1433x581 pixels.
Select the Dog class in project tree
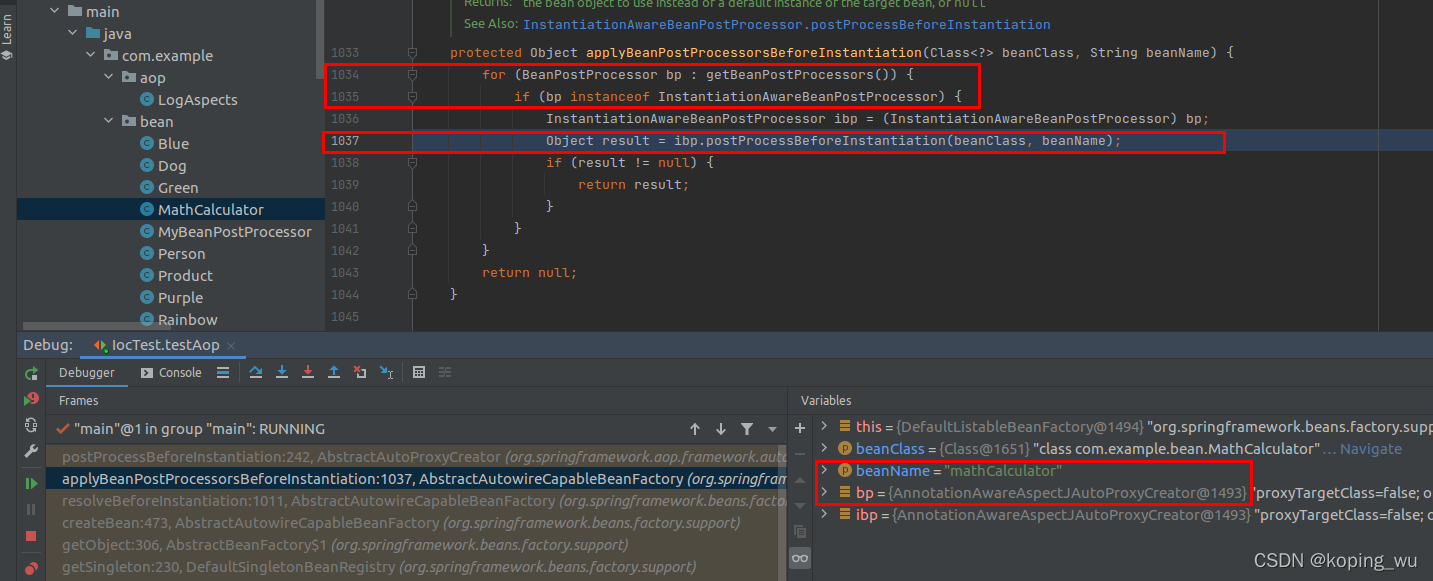(172, 166)
